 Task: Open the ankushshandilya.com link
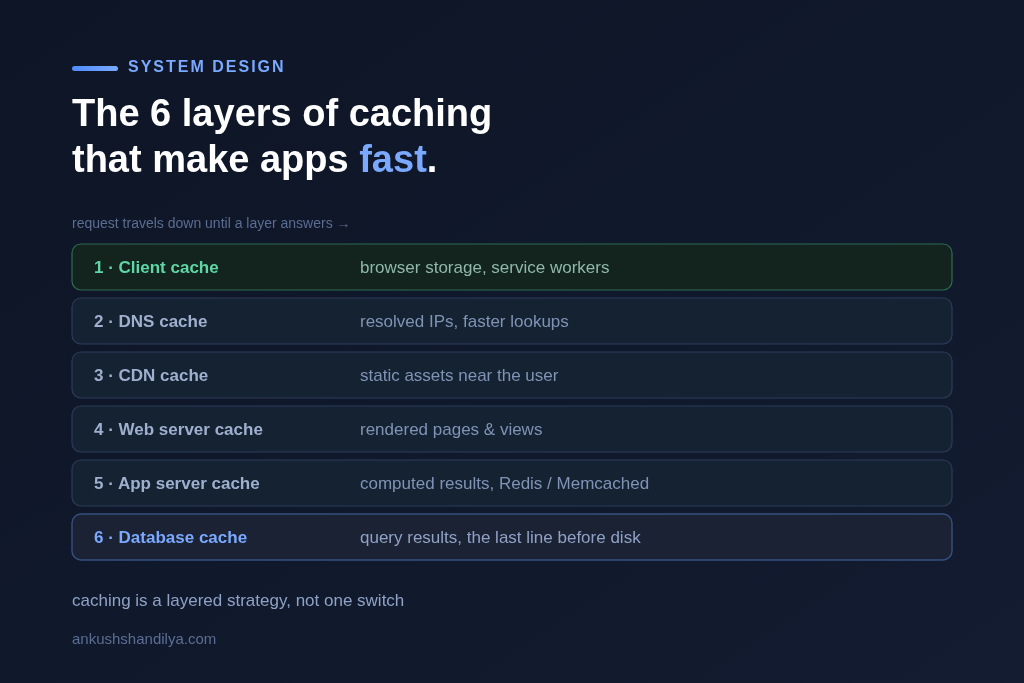point(144,639)
